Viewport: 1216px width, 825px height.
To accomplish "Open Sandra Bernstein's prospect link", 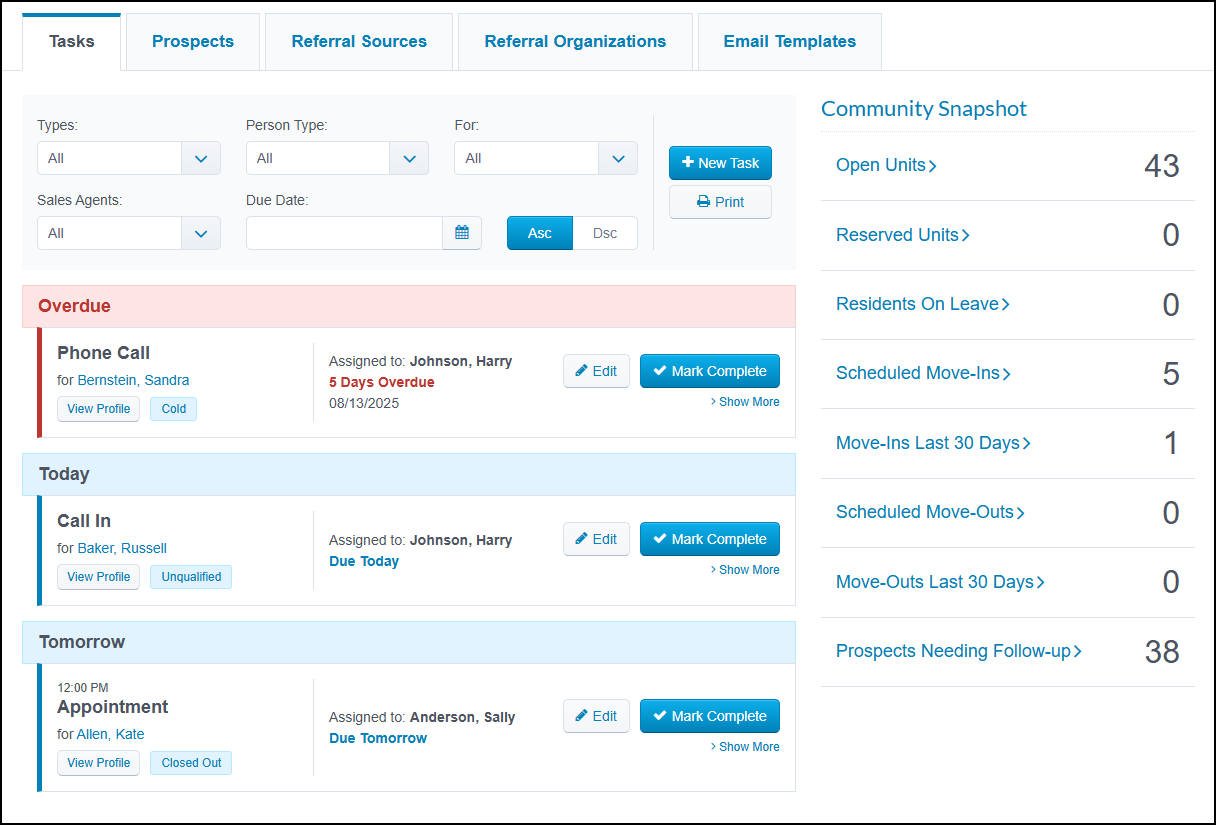I will coord(133,380).
